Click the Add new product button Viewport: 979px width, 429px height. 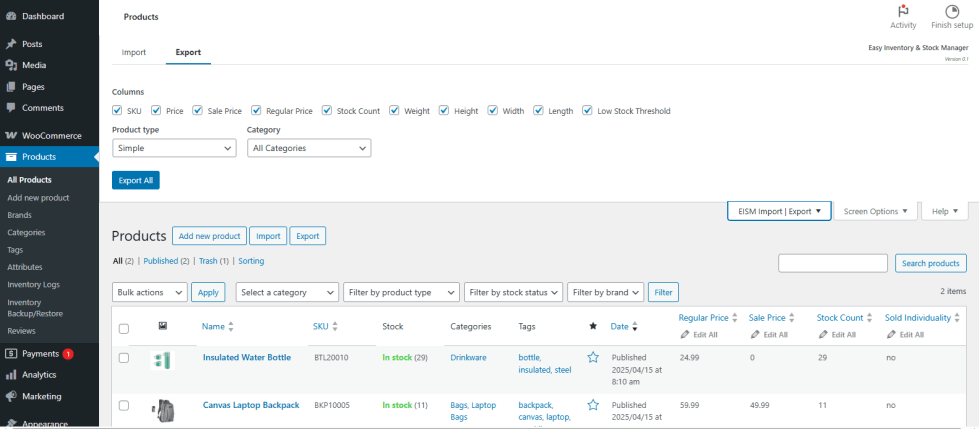point(208,236)
